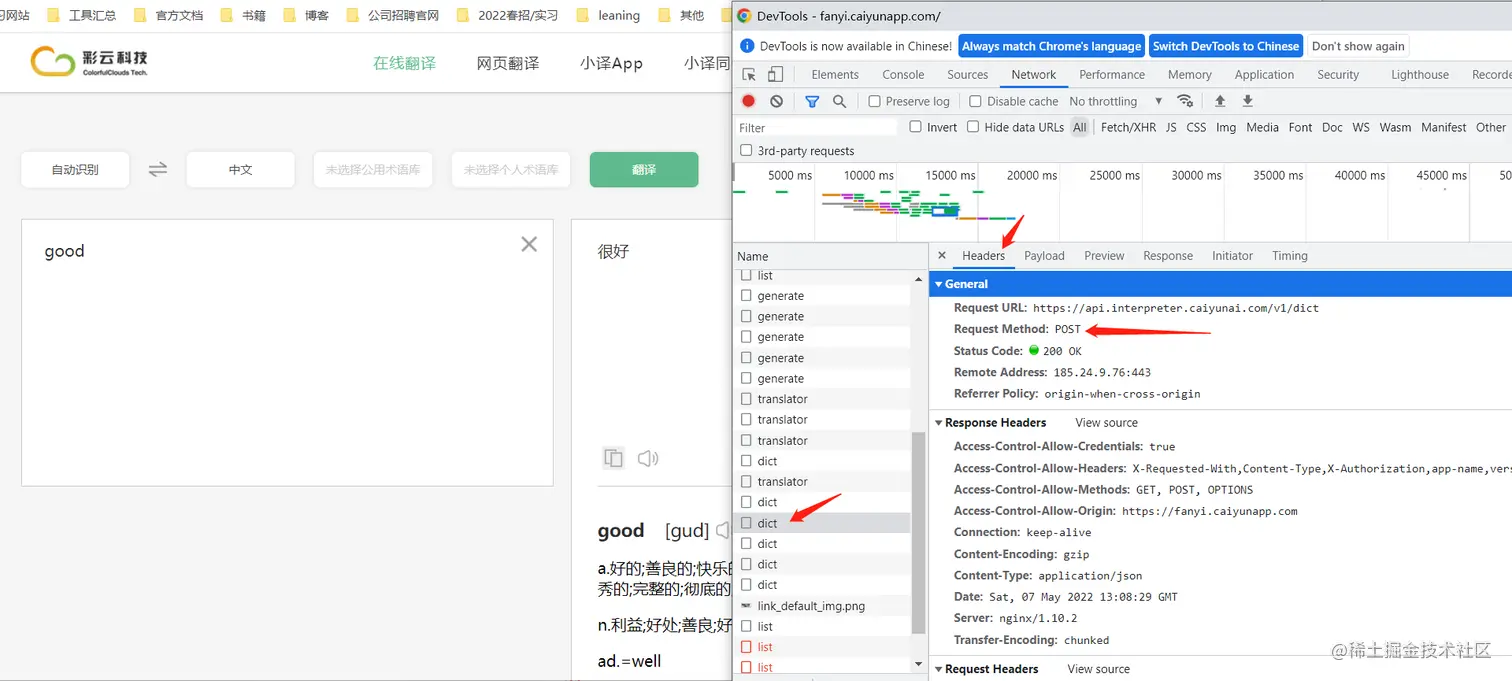Image resolution: width=1512 pixels, height=681 pixels.
Task: Filter requests by Fetch/XHR type
Action: [x=1128, y=127]
